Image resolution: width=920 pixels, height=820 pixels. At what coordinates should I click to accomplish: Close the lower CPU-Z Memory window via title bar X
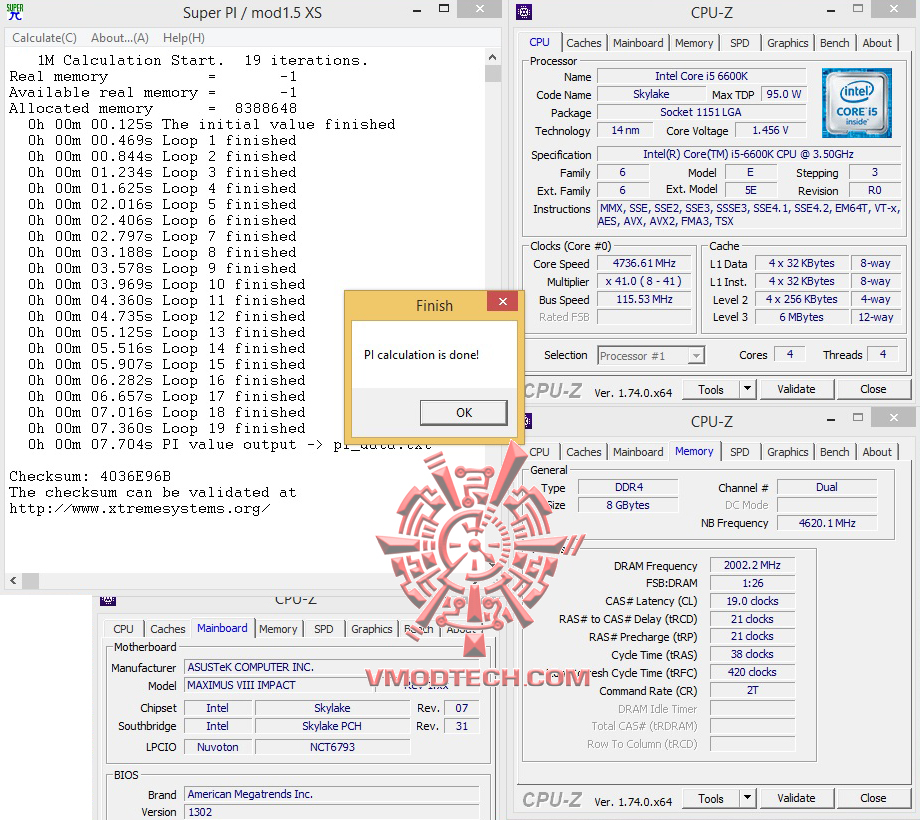(x=894, y=418)
